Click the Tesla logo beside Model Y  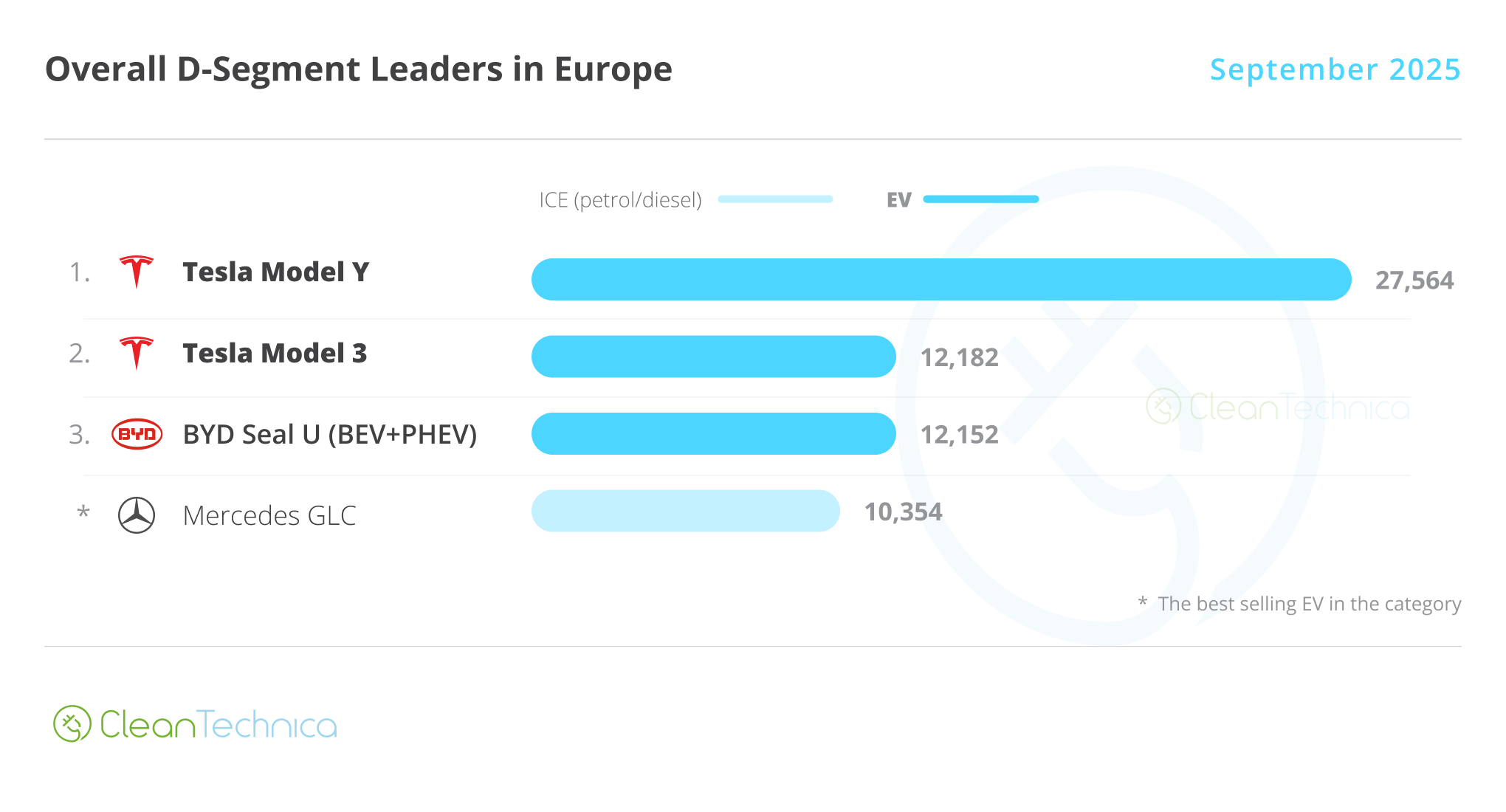tap(137, 272)
